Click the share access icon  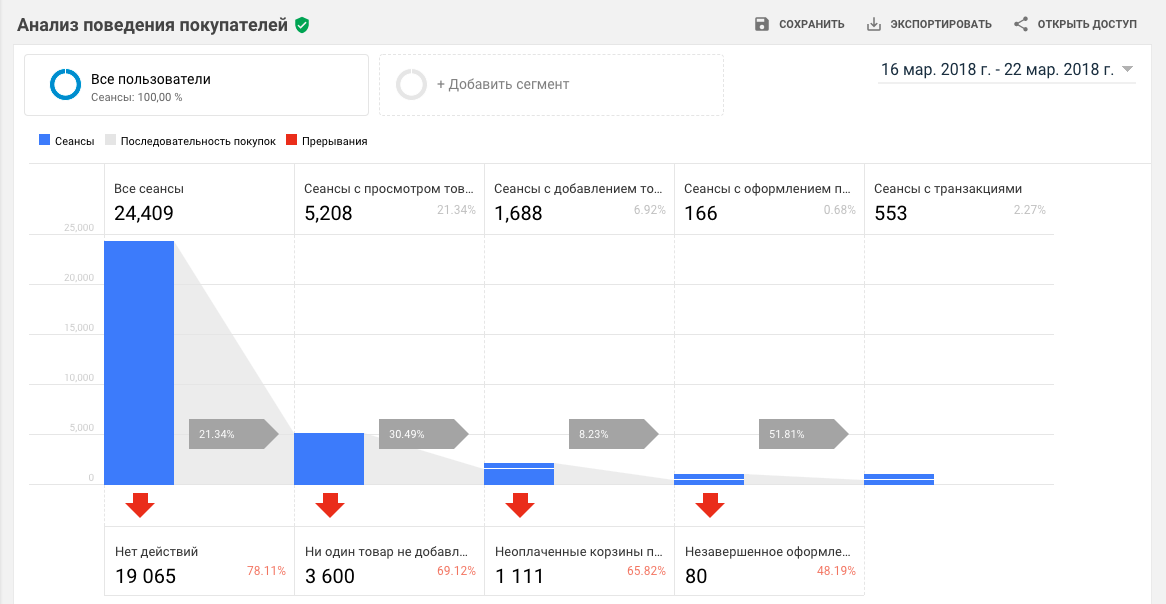click(1020, 24)
